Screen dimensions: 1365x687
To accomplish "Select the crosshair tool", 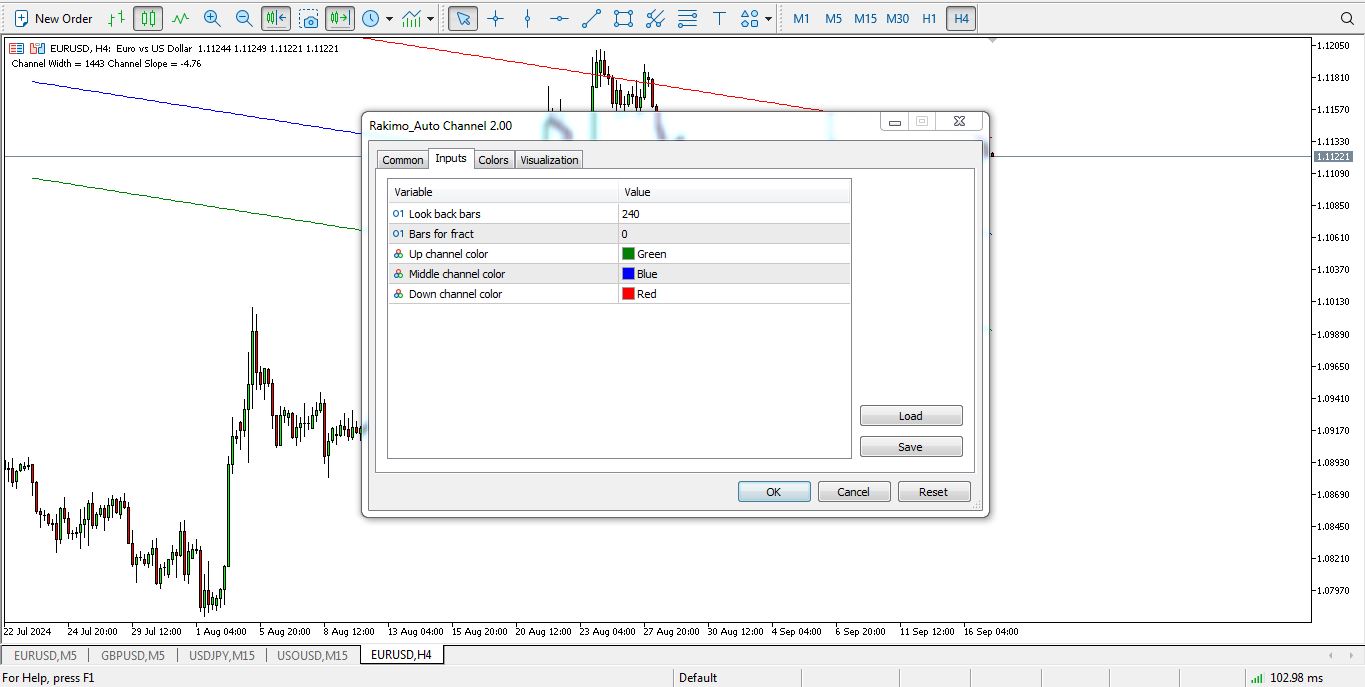I will pos(495,18).
